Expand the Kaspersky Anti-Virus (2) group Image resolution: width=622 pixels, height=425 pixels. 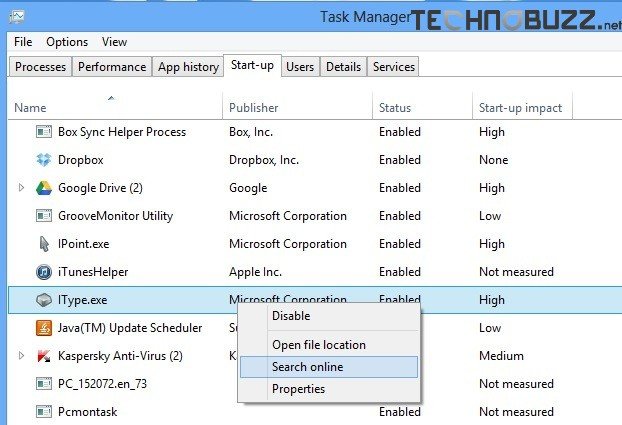tap(21, 356)
